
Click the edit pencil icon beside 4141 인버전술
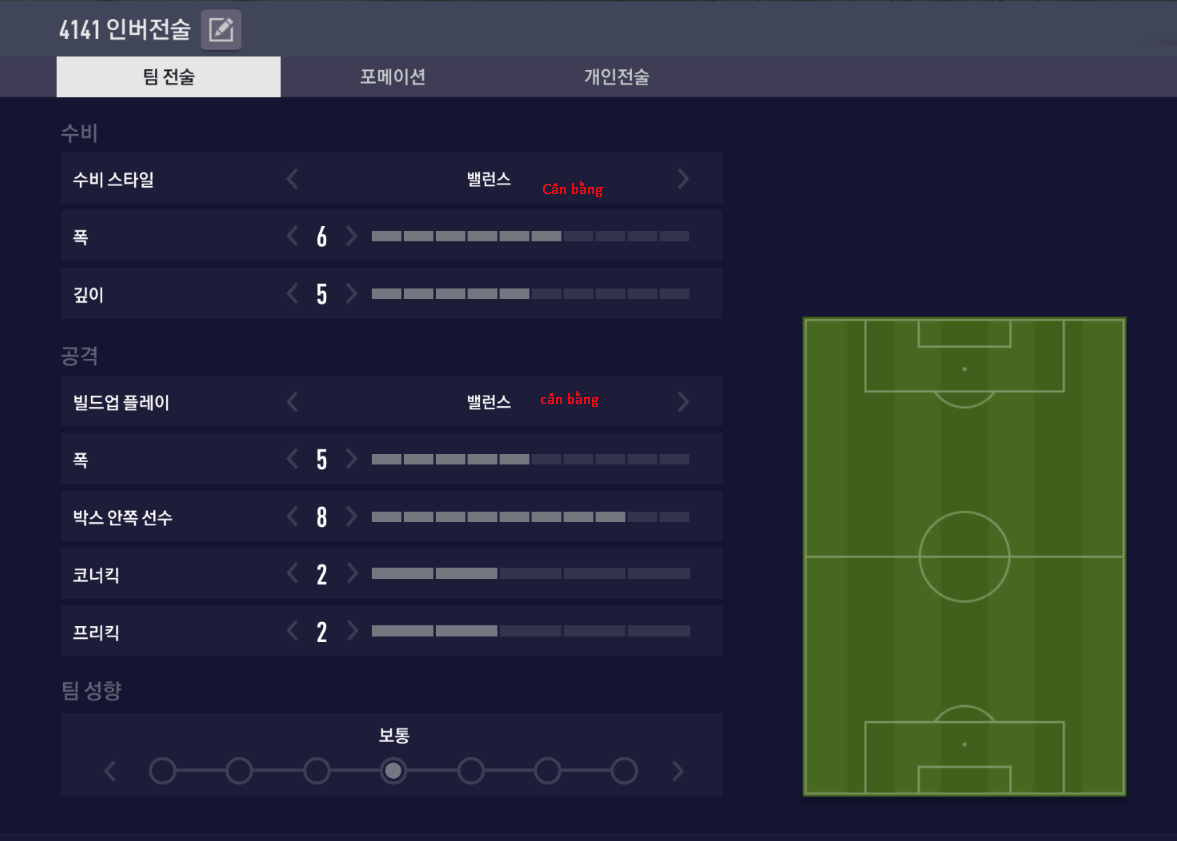click(x=221, y=30)
